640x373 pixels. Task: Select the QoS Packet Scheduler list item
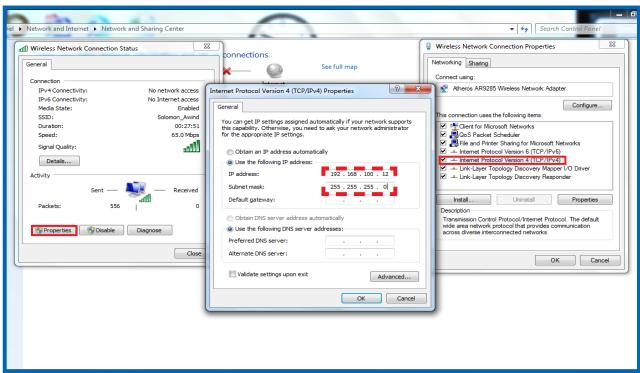489,135
